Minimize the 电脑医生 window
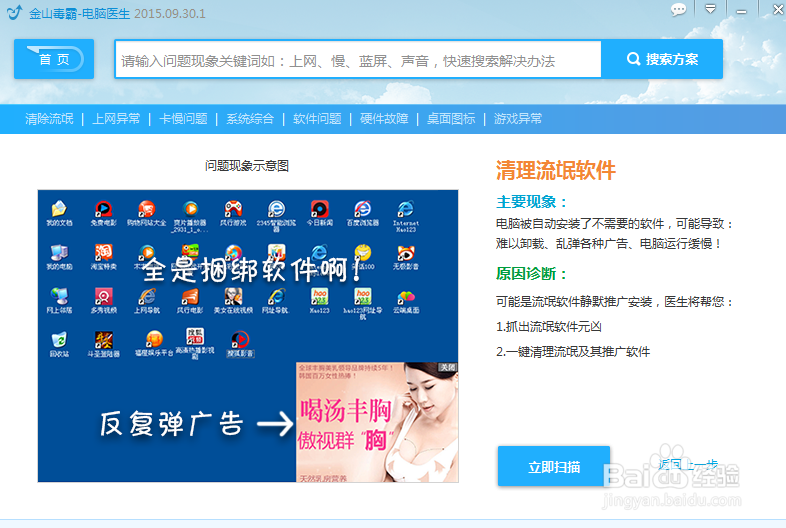 [x=741, y=11]
